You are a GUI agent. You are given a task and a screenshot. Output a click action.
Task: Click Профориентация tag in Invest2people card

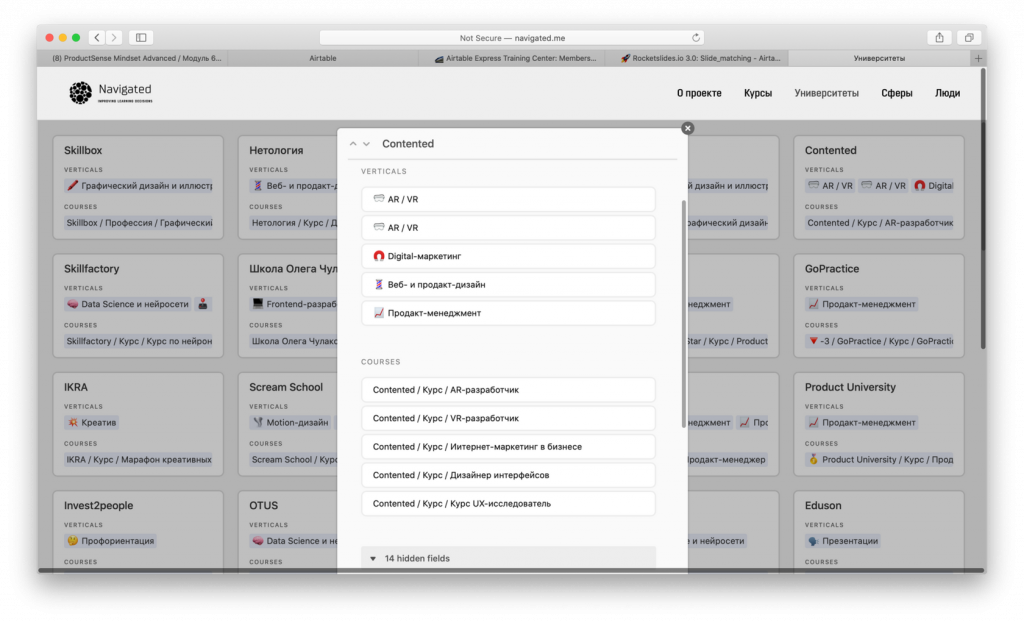(110, 541)
